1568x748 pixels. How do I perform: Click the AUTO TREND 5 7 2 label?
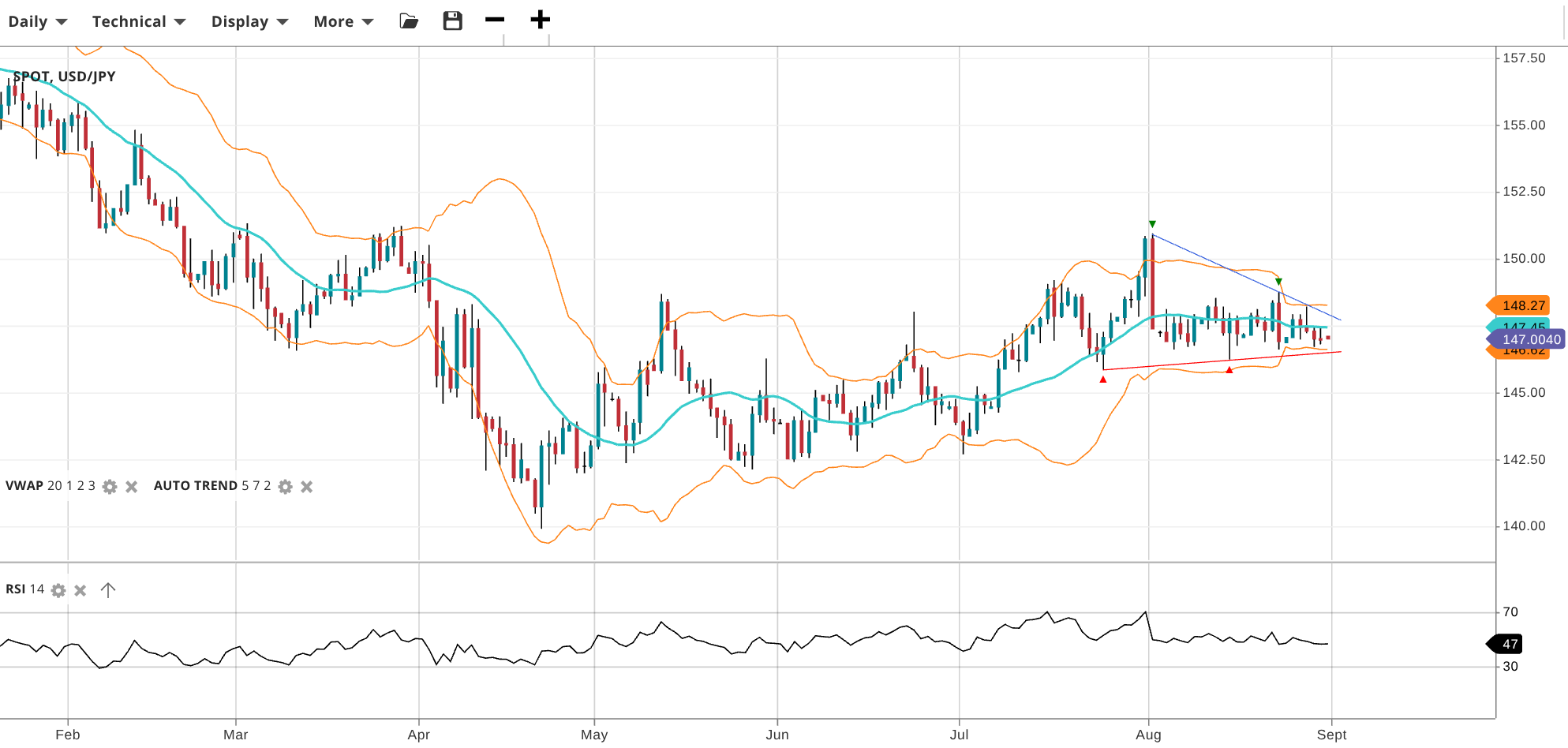pos(211,486)
